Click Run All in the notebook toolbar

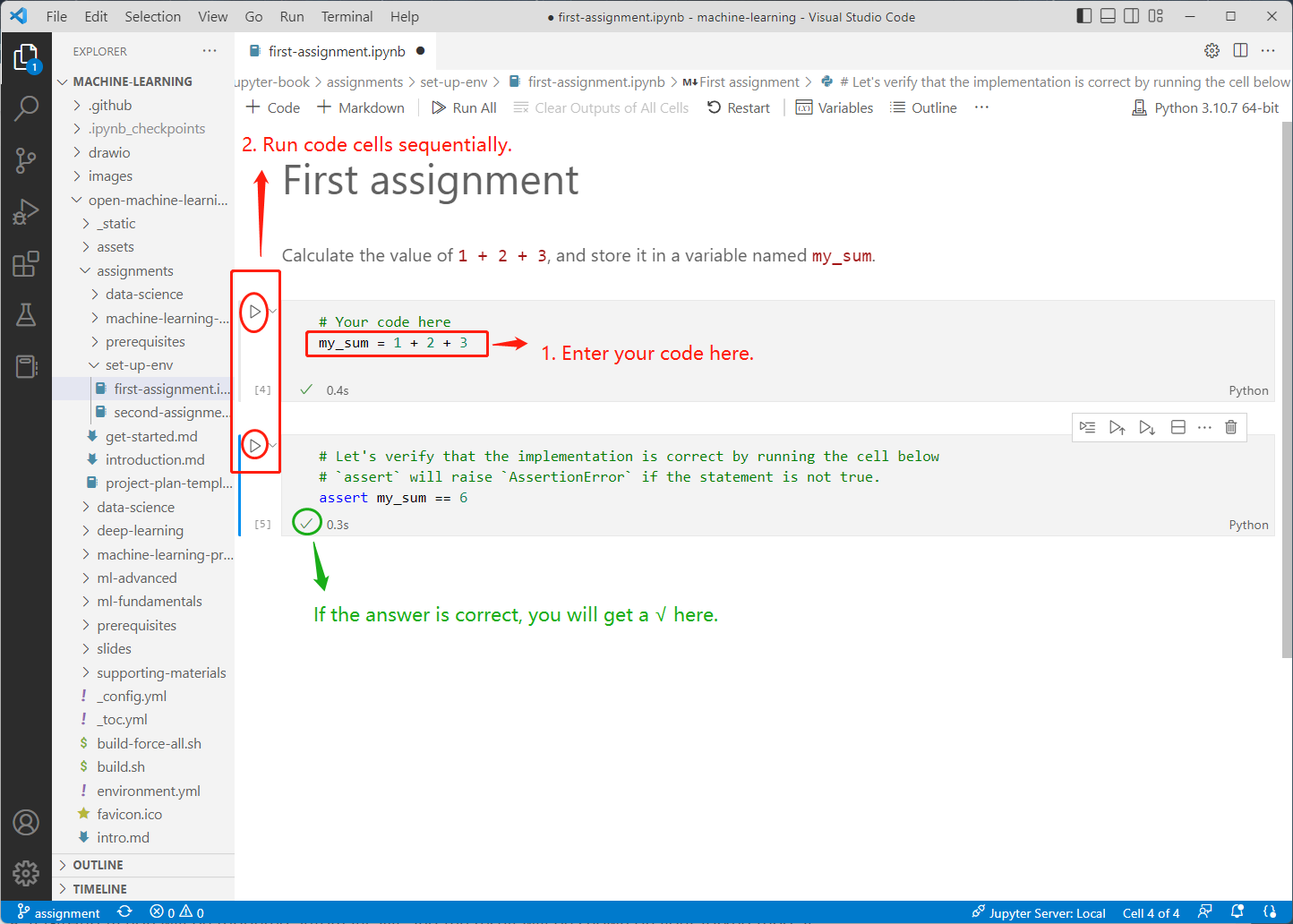point(464,107)
